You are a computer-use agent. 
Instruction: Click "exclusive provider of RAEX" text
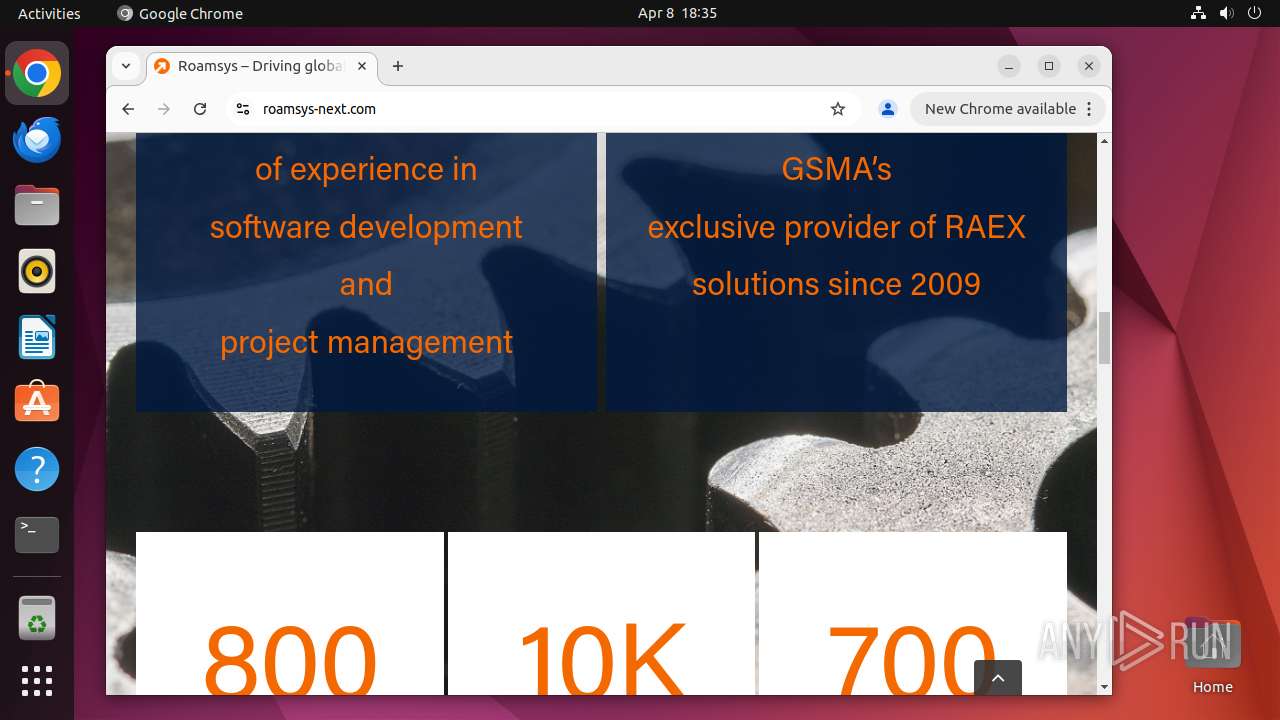point(836,227)
